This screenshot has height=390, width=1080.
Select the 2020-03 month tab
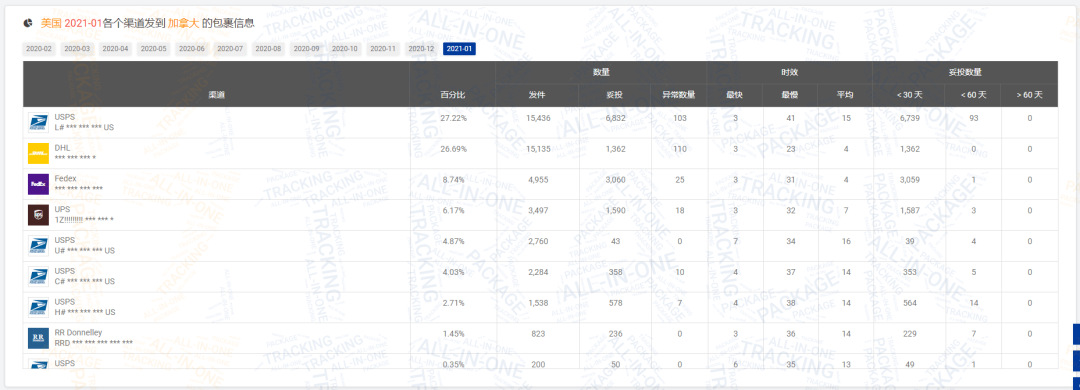(x=77, y=49)
